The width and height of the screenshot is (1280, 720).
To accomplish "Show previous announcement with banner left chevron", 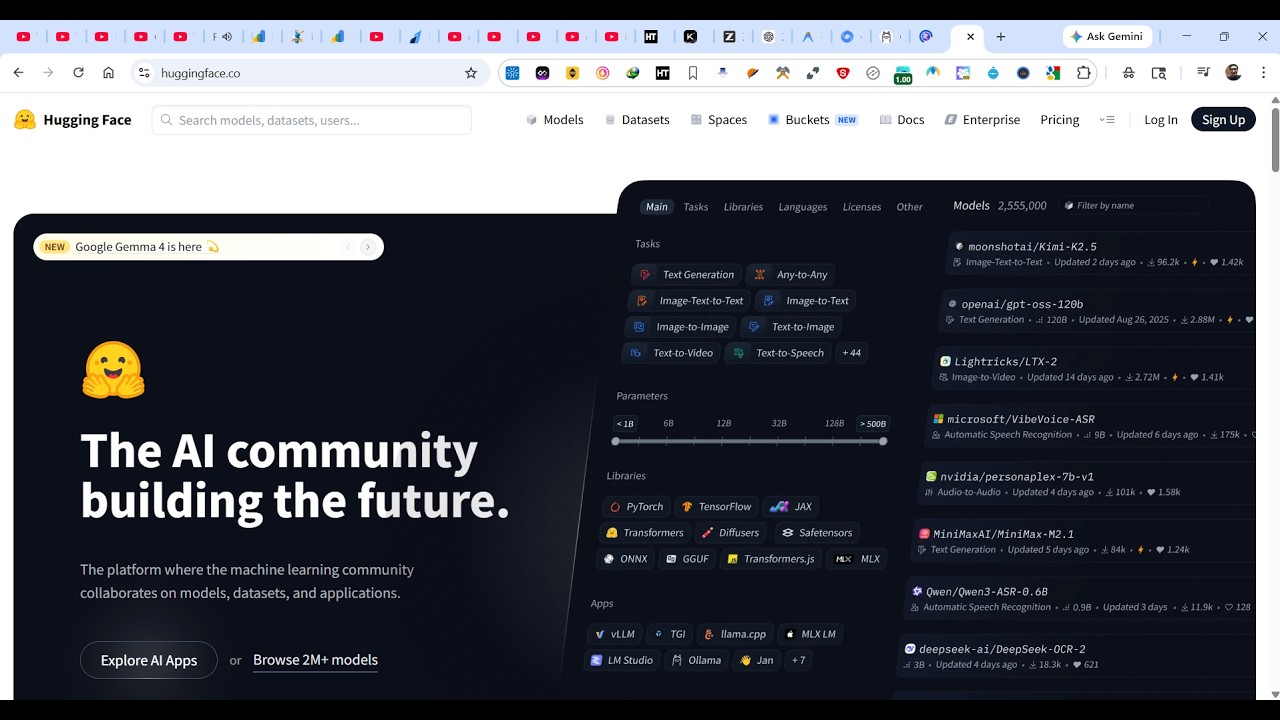I will [x=348, y=247].
